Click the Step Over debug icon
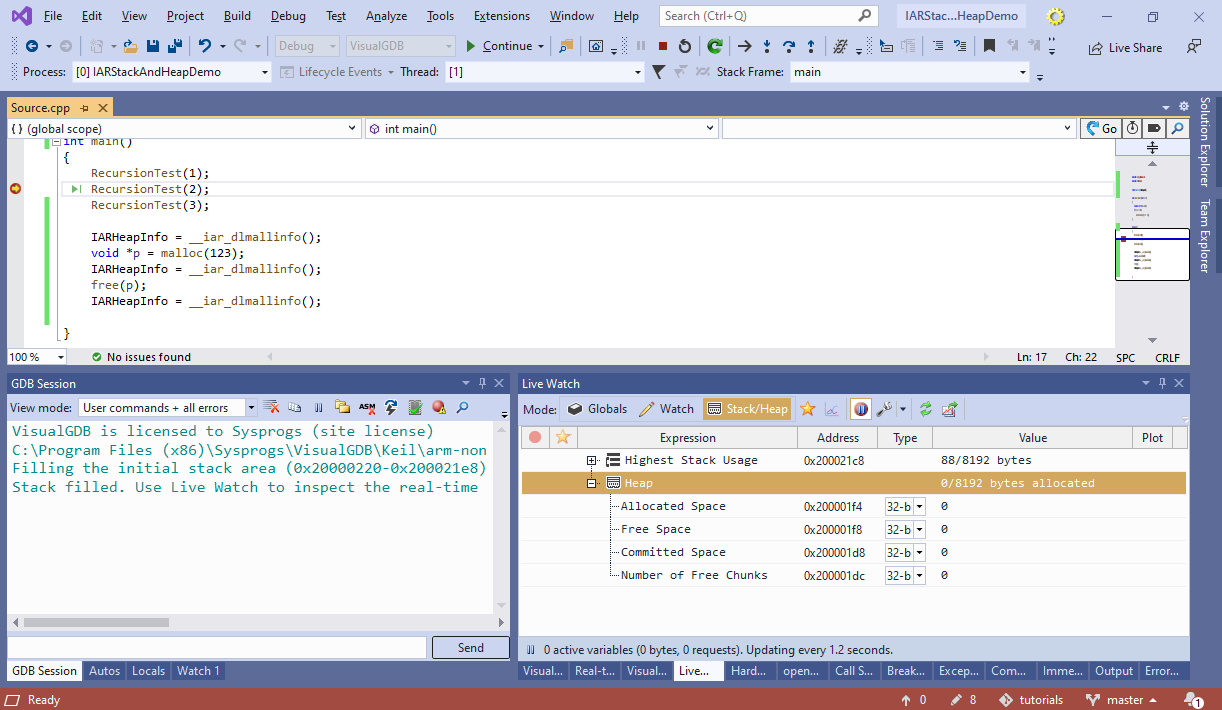This screenshot has height=710, width=1222. tap(789, 46)
